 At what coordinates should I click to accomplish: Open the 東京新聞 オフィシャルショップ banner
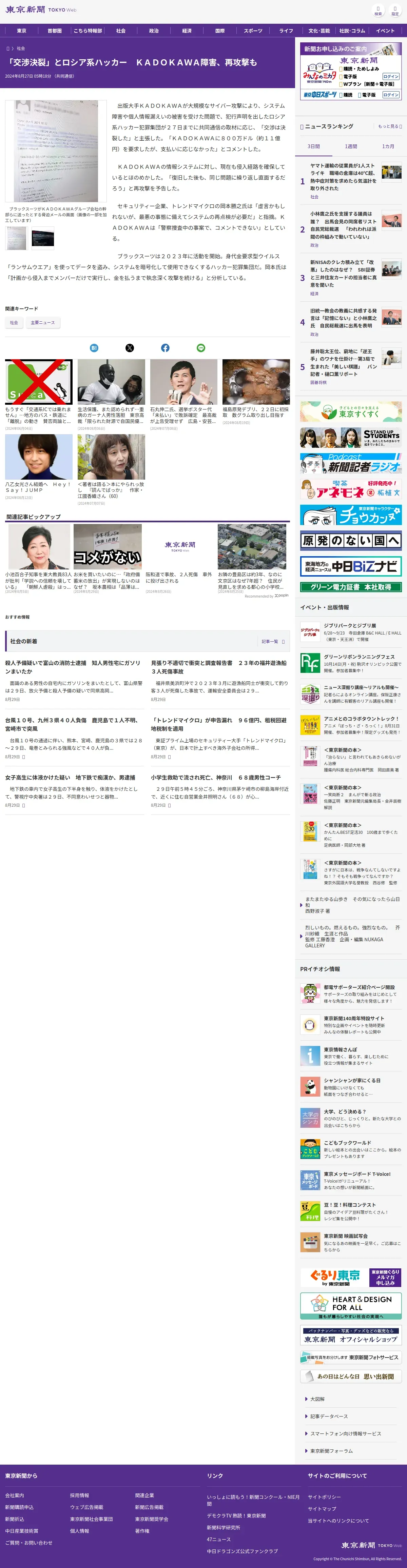[x=350, y=1335]
